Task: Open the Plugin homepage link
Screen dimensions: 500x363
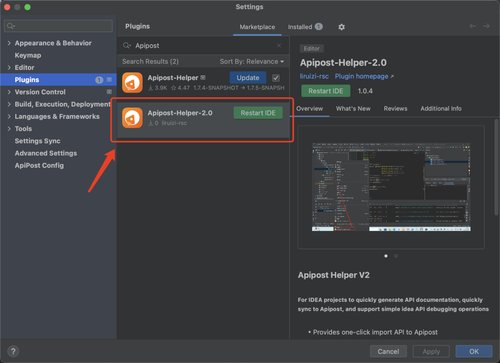Action: coord(364,76)
